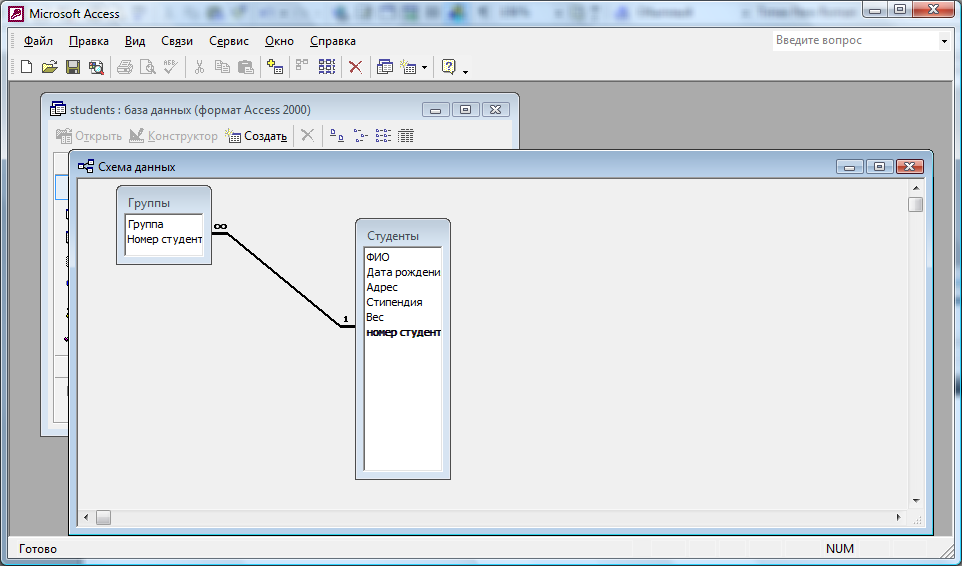The height and width of the screenshot is (566, 962).
Task: Click Конструктор in the students window
Action: (174, 136)
